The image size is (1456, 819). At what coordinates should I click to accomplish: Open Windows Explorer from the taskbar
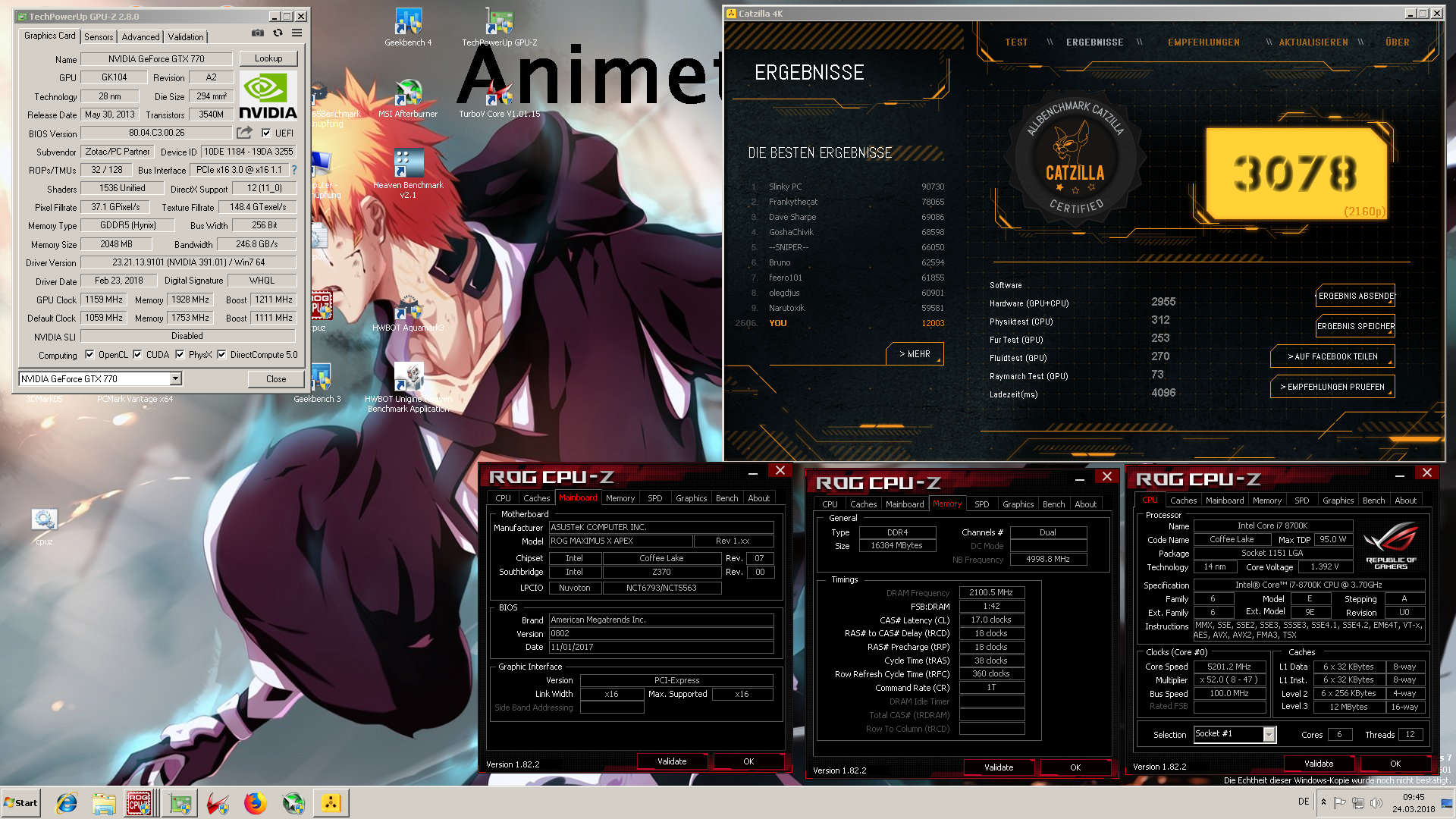click(x=104, y=803)
